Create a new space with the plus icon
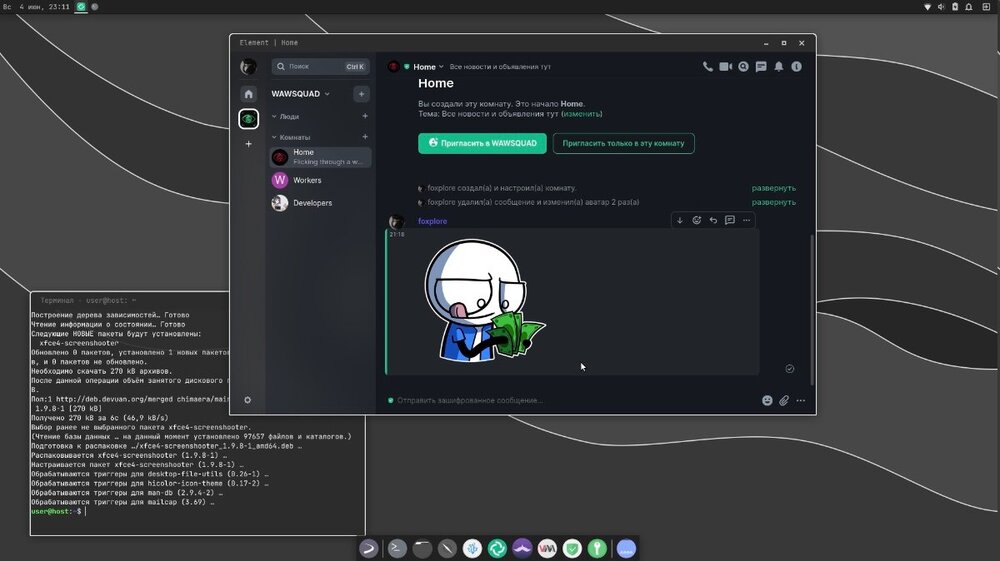The image size is (1000, 561). [249, 144]
